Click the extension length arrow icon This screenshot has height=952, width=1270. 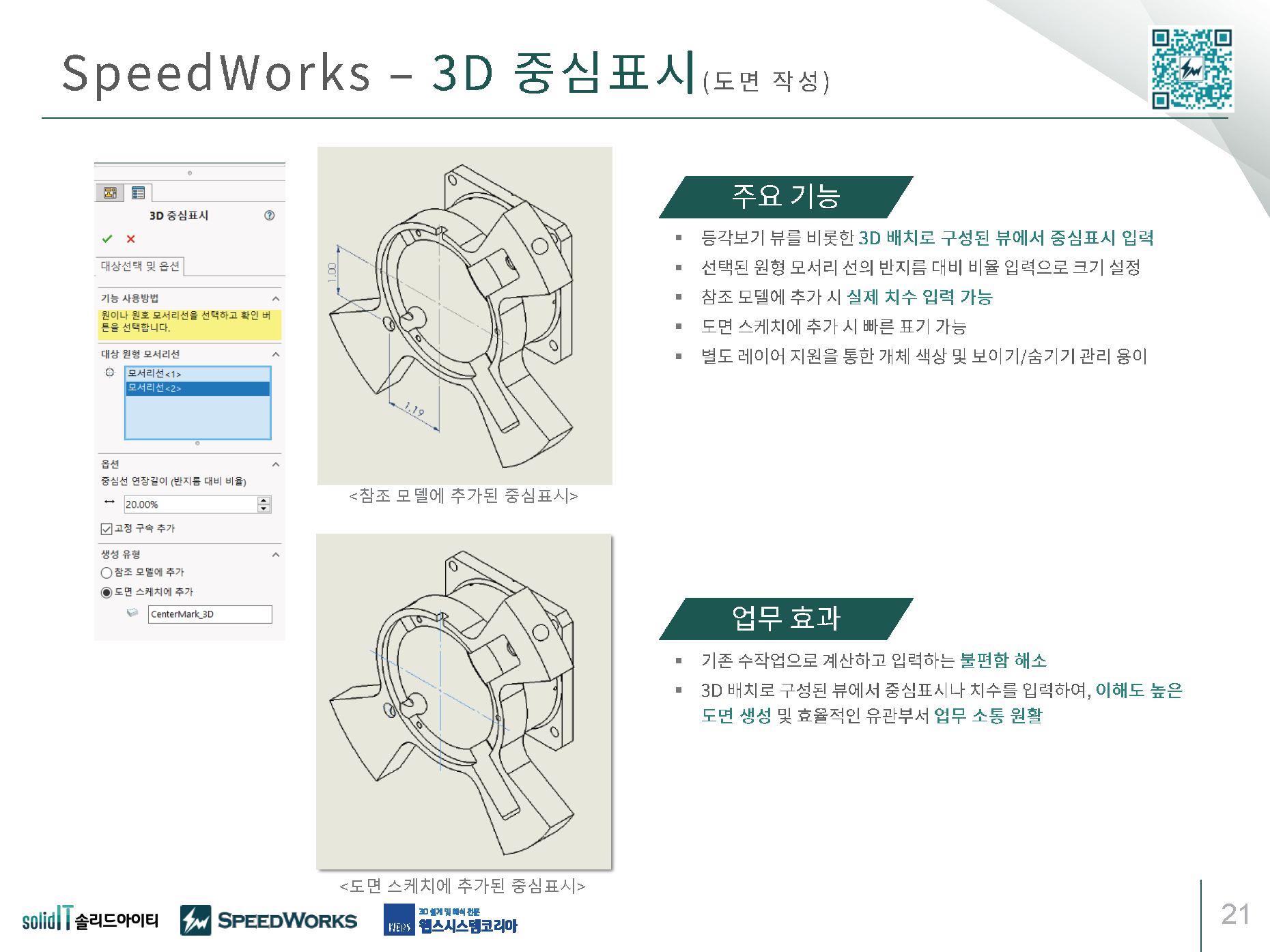point(109,502)
